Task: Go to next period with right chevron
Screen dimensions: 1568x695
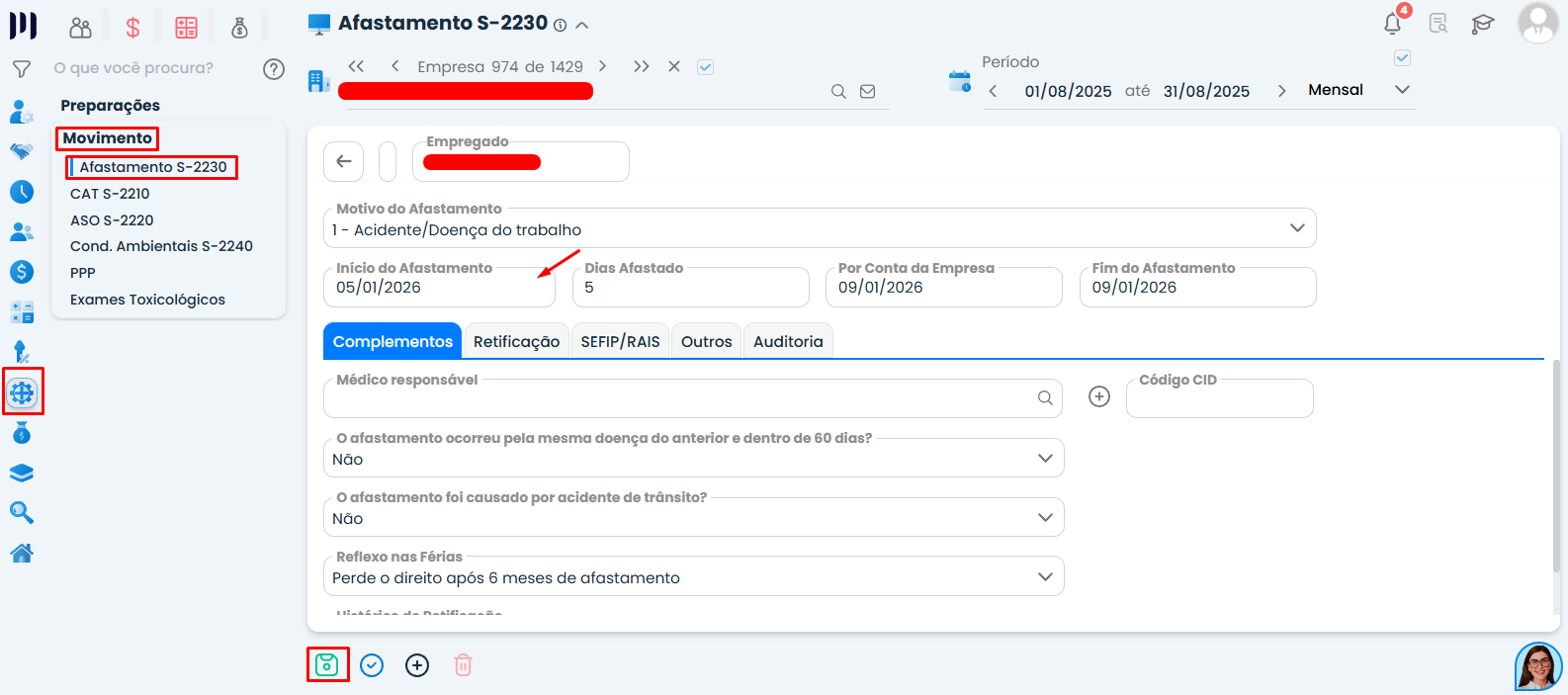Action: pos(1282,91)
